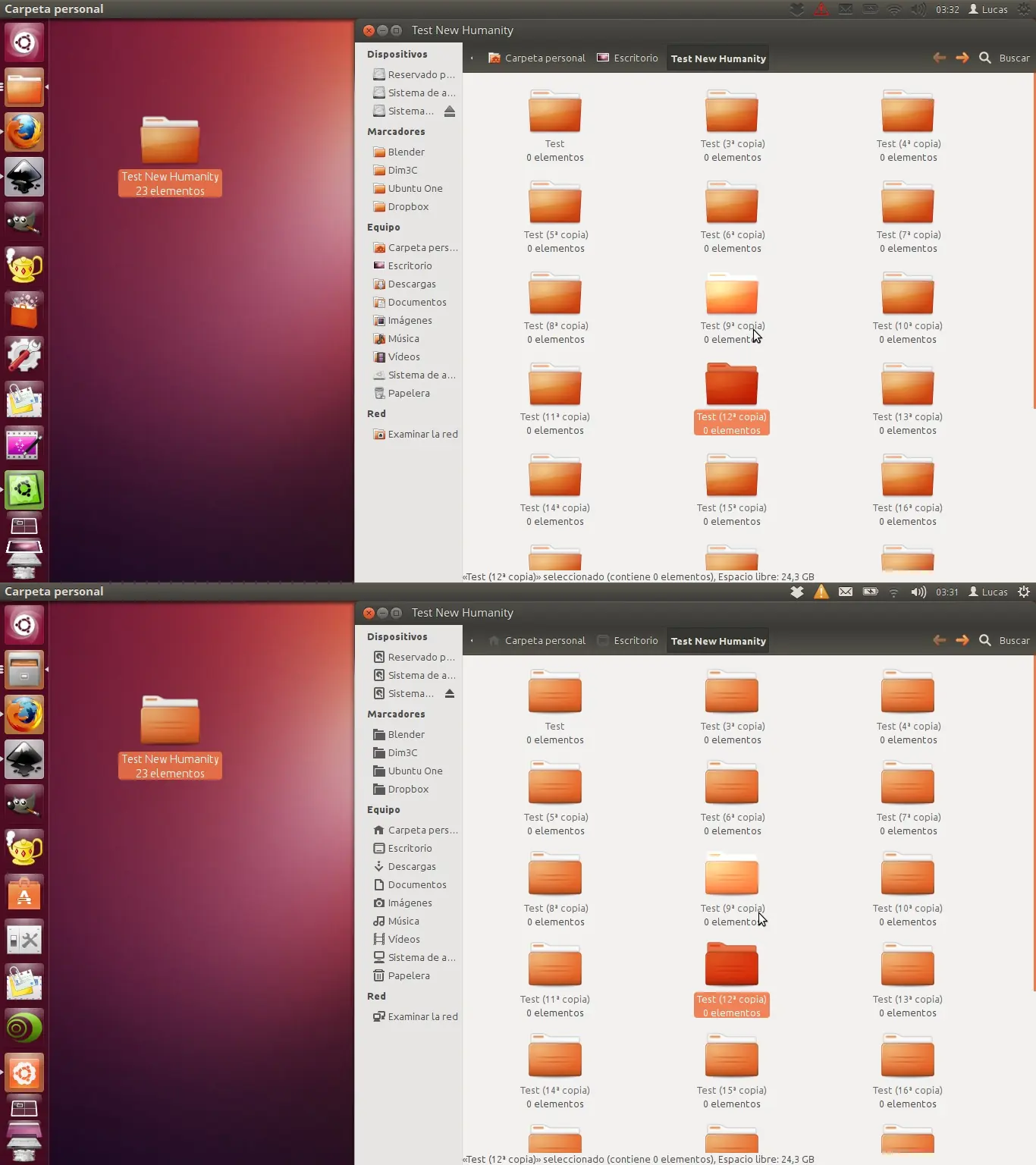Launch Firefox from the lower launcher

click(24, 714)
